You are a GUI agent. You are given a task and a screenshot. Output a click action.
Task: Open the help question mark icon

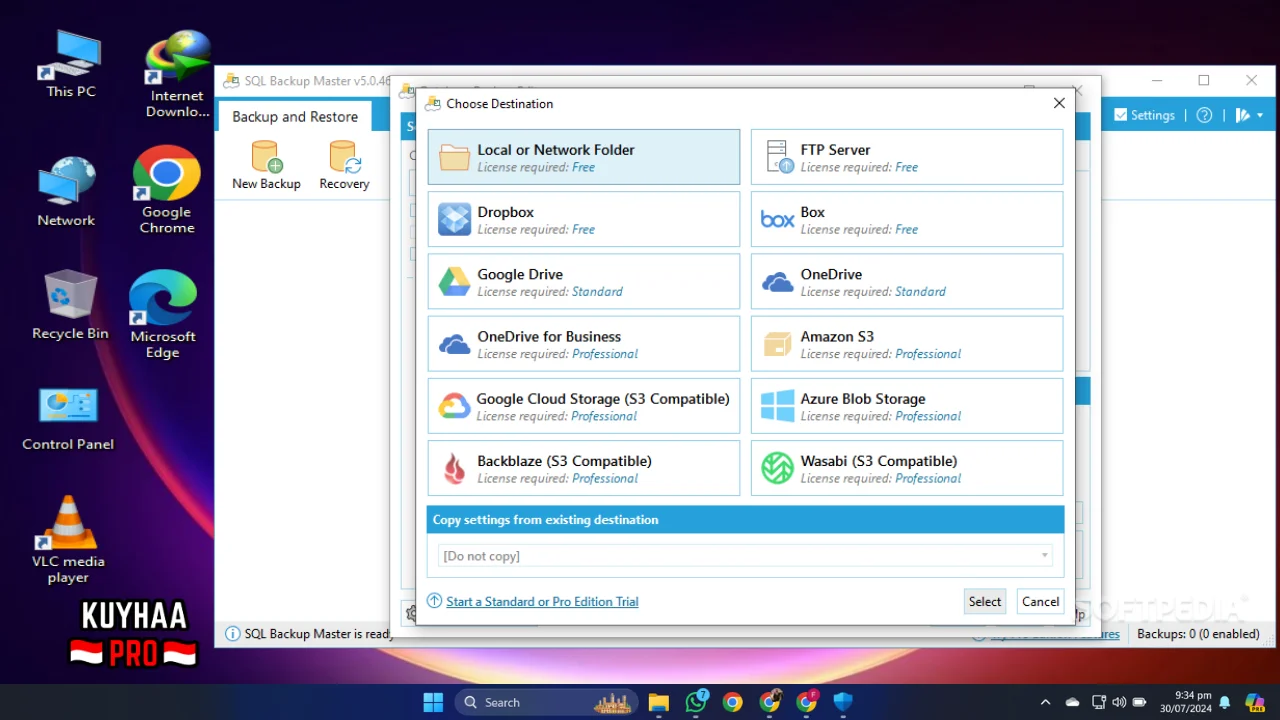click(1204, 115)
